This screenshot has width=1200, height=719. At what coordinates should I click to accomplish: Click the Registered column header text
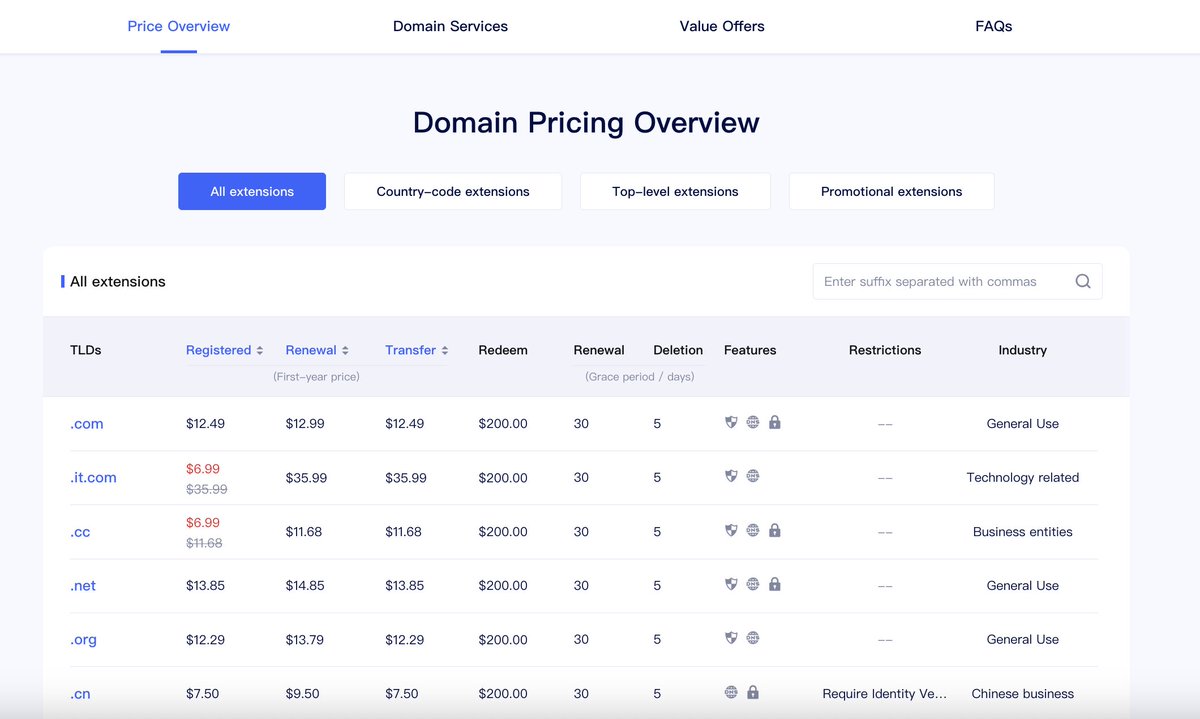218,350
